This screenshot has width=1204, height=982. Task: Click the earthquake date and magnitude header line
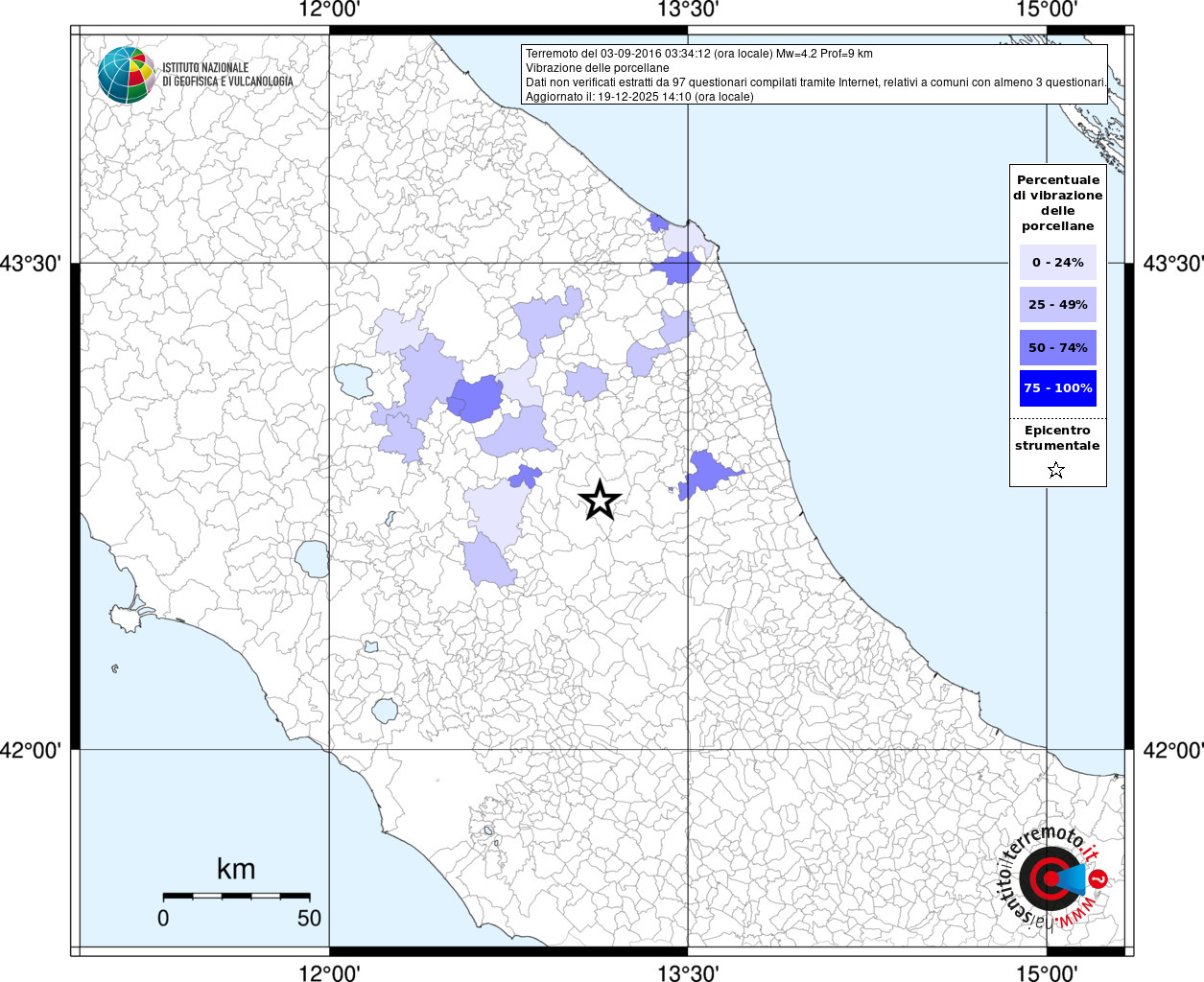[x=698, y=54]
